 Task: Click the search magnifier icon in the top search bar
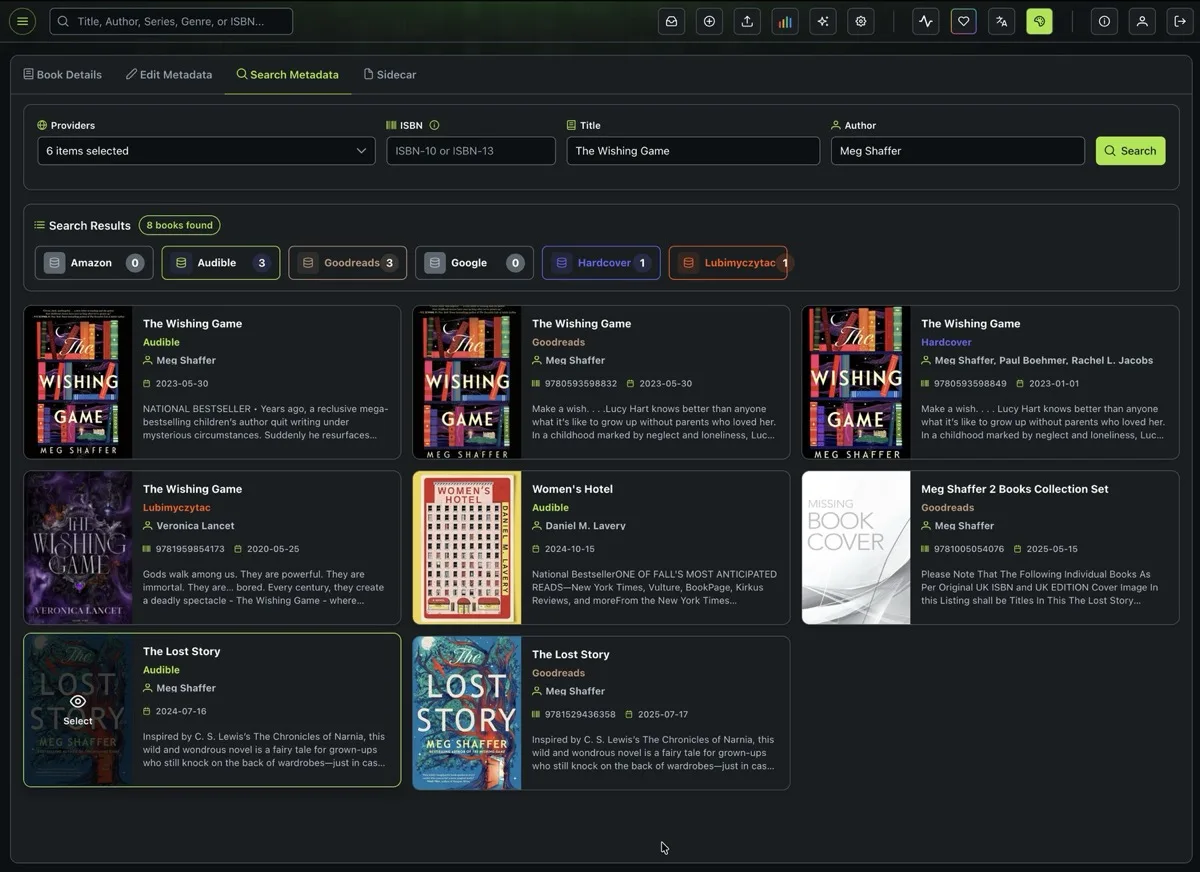[63, 21]
